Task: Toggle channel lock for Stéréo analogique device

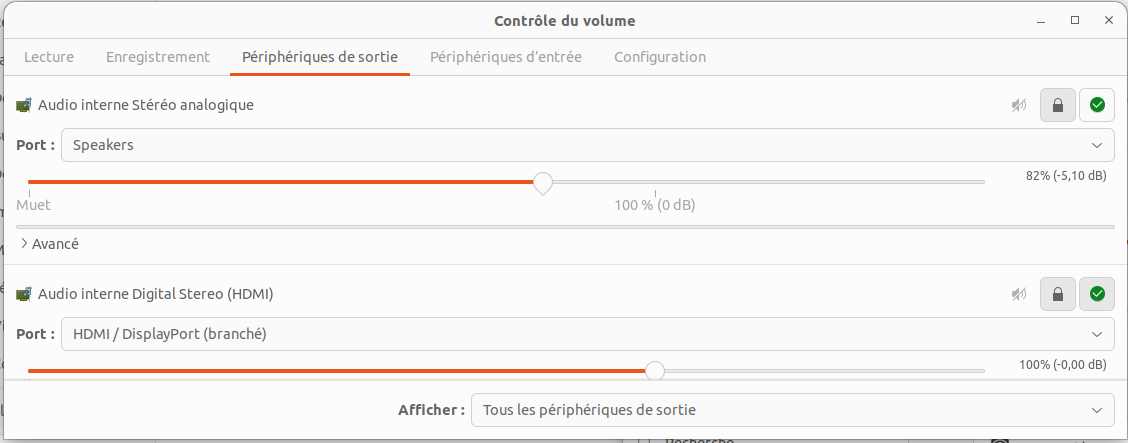Action: [x=1058, y=106]
